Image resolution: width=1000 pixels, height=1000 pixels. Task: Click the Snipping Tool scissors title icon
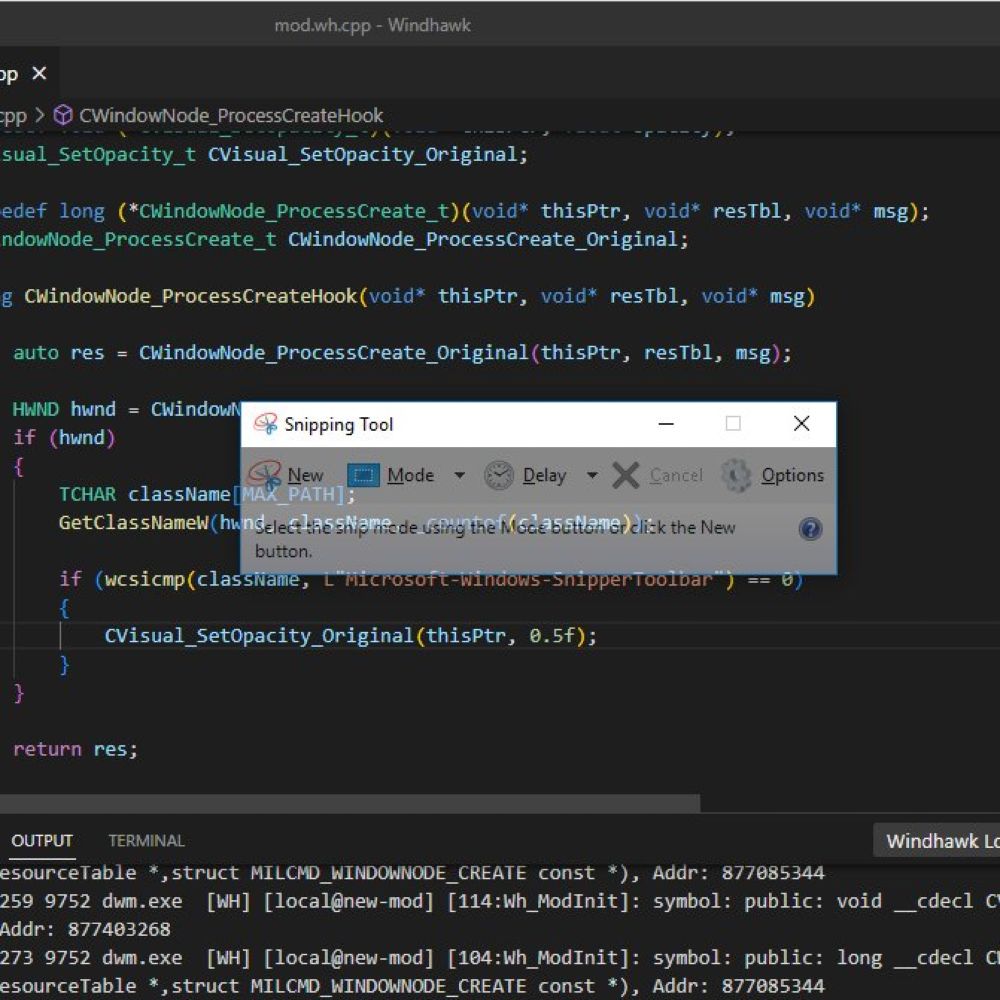[x=265, y=424]
